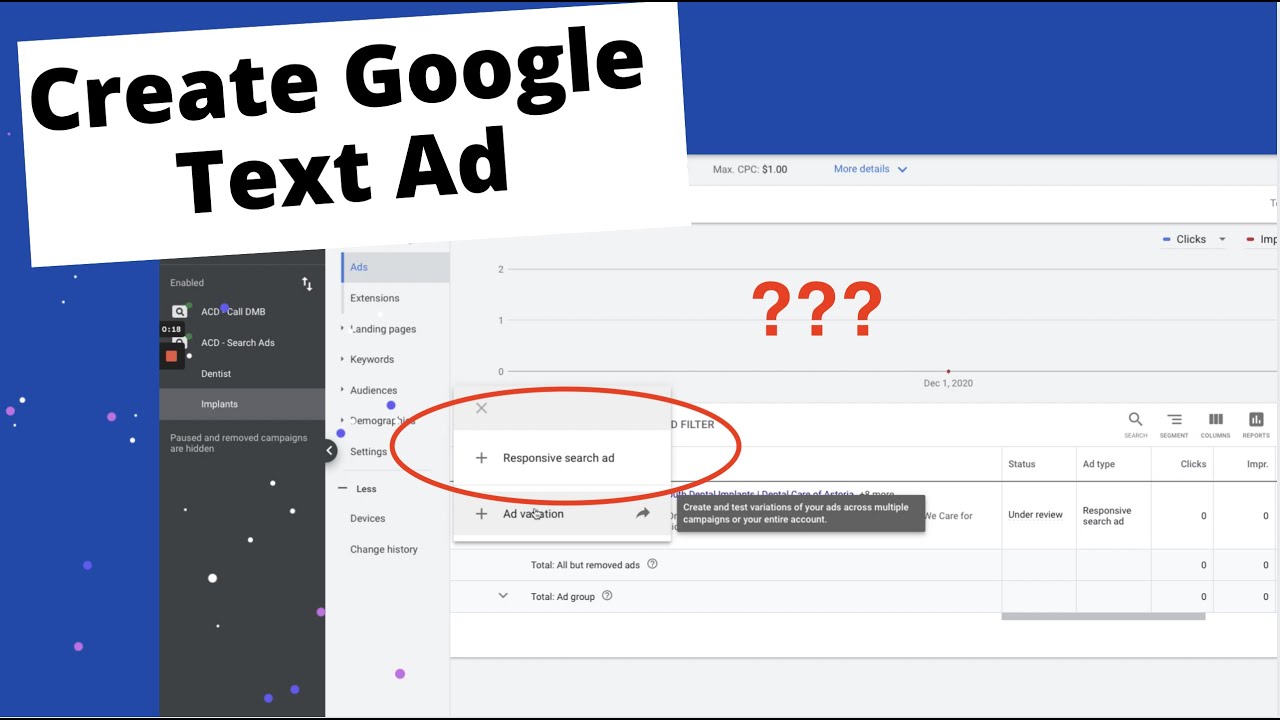This screenshot has height=720, width=1280.
Task: Click plus icon beside Ad variation
Action: [x=481, y=514]
